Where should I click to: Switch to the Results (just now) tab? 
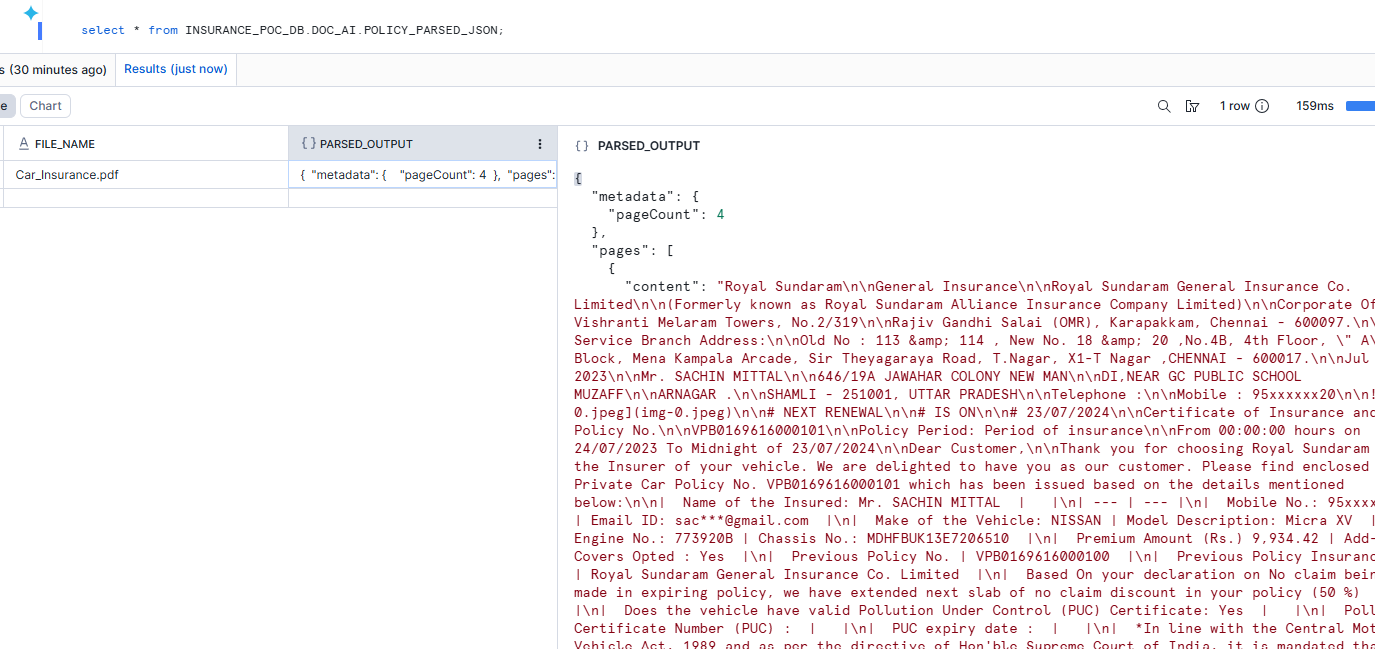coord(175,69)
